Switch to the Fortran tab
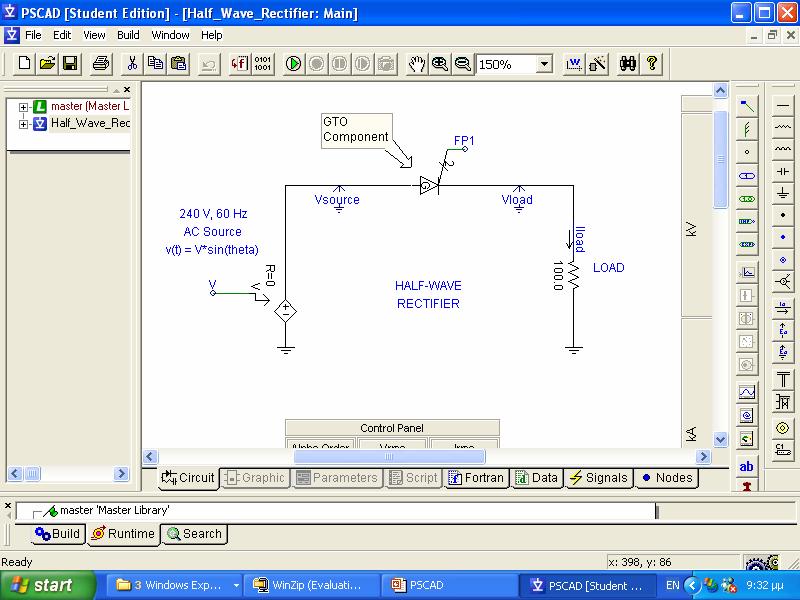Image resolution: width=800 pixels, height=600 pixels. (x=477, y=478)
